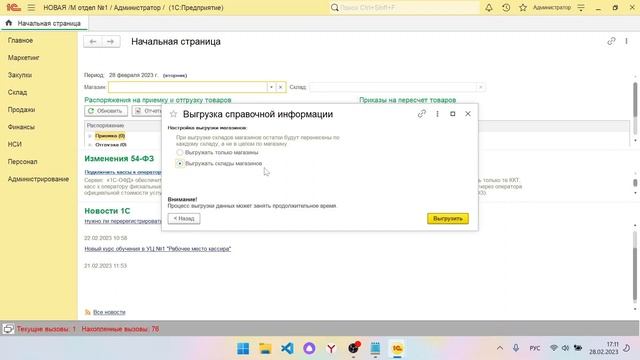Clear the Магазин field with the X button
This screenshot has height=360, width=640.
280,87
